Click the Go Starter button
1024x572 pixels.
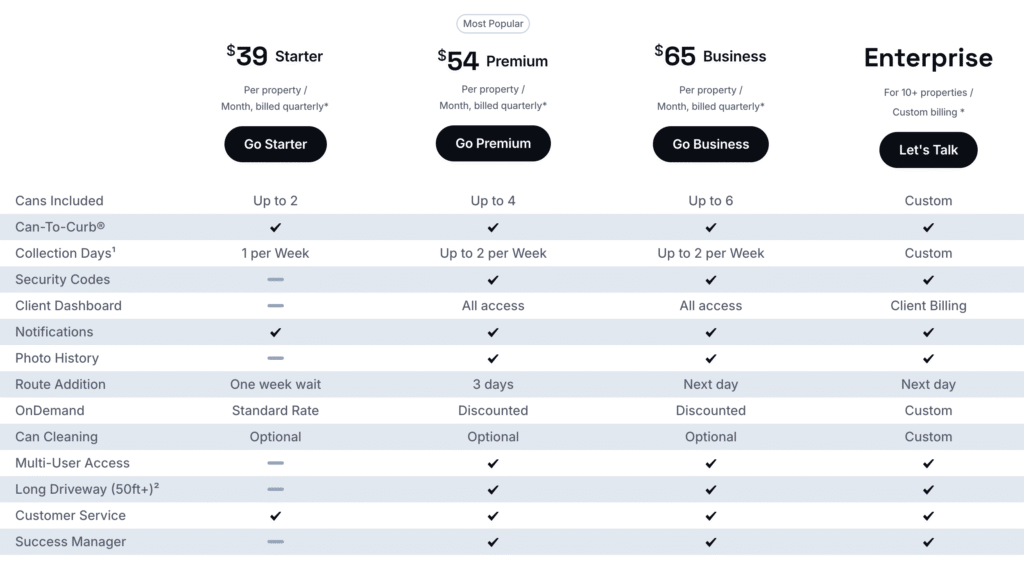(x=275, y=144)
